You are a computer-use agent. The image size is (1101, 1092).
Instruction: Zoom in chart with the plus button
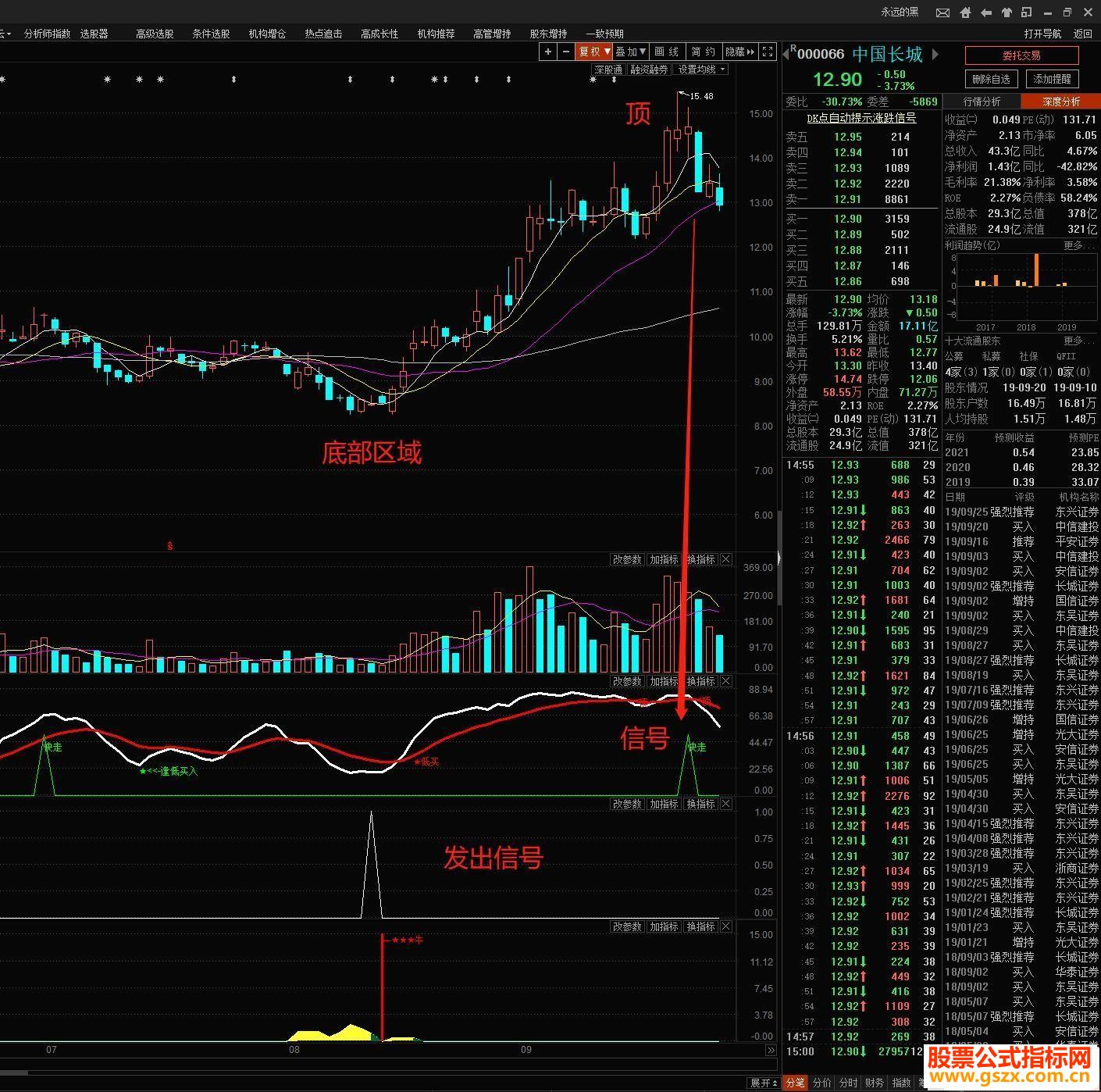[x=548, y=52]
